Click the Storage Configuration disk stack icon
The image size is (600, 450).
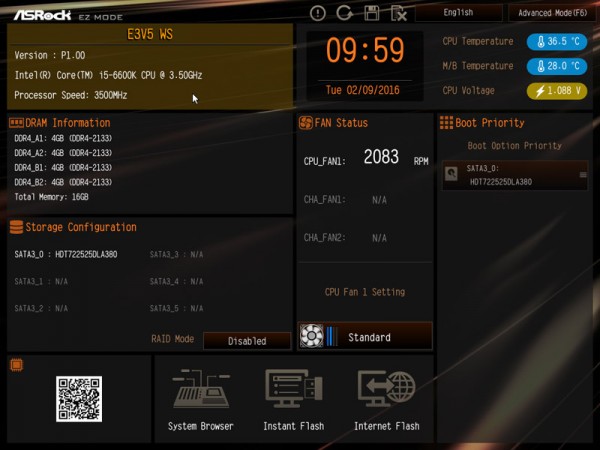pyautogui.click(x=16, y=227)
